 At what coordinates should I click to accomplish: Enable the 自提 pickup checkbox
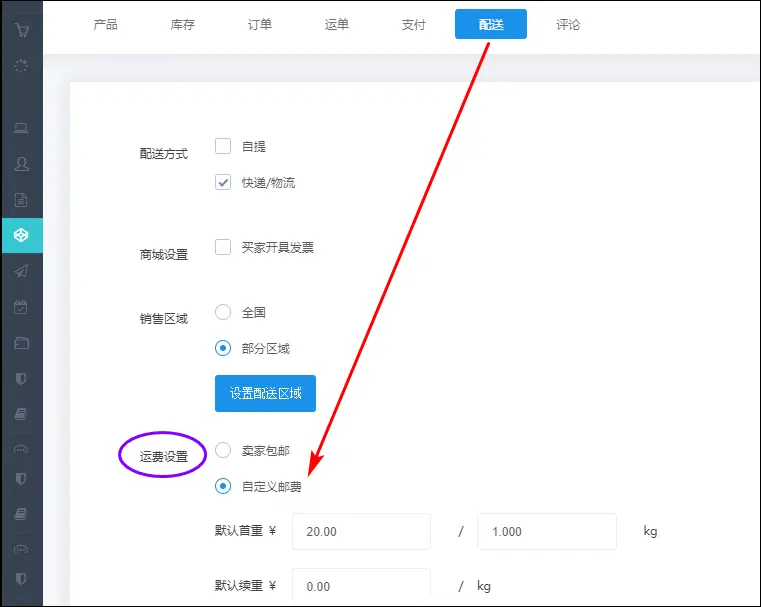point(223,146)
